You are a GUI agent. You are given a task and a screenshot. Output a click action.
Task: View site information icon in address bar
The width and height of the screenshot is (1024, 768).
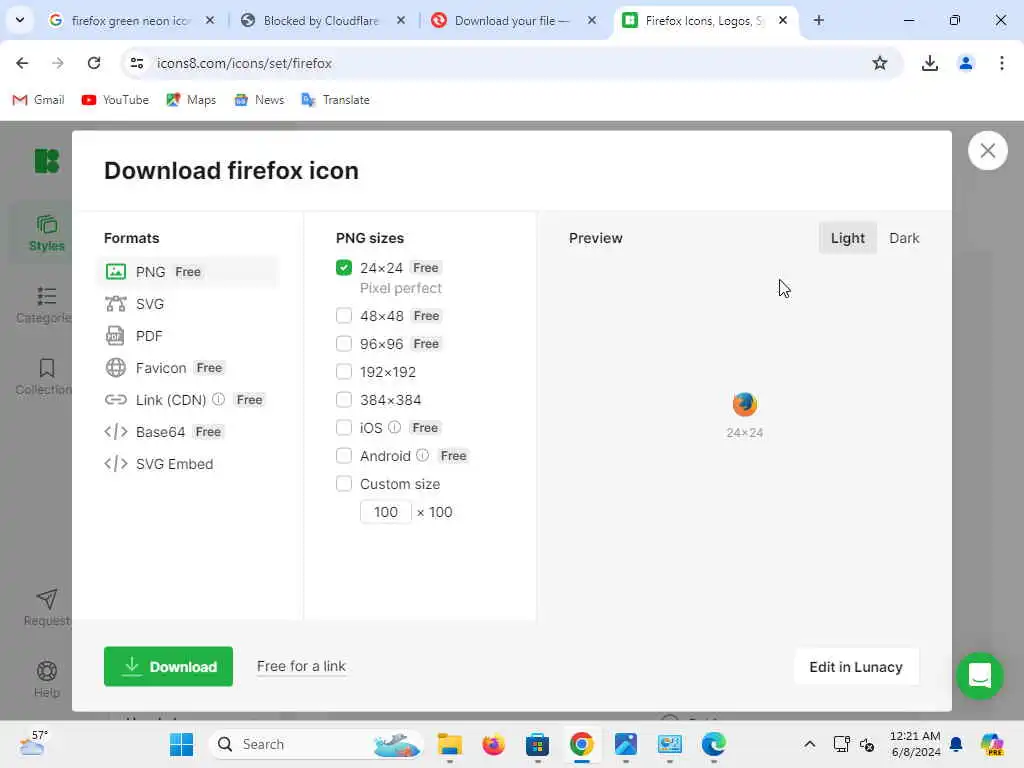pyautogui.click(x=136, y=63)
